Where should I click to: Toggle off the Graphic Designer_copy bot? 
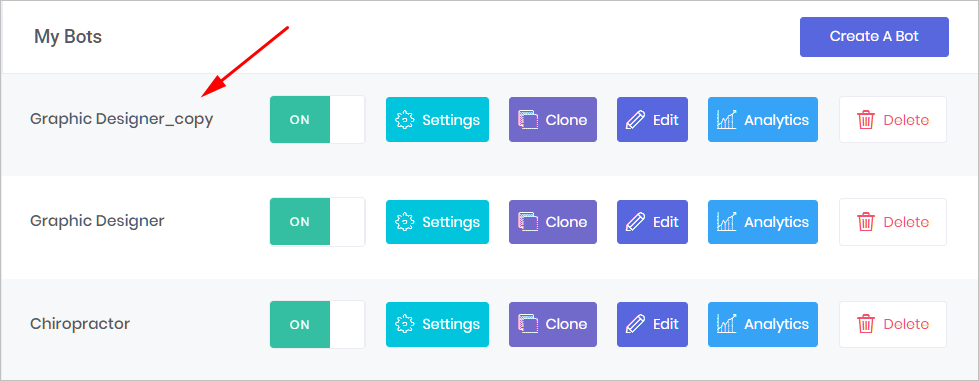point(317,119)
